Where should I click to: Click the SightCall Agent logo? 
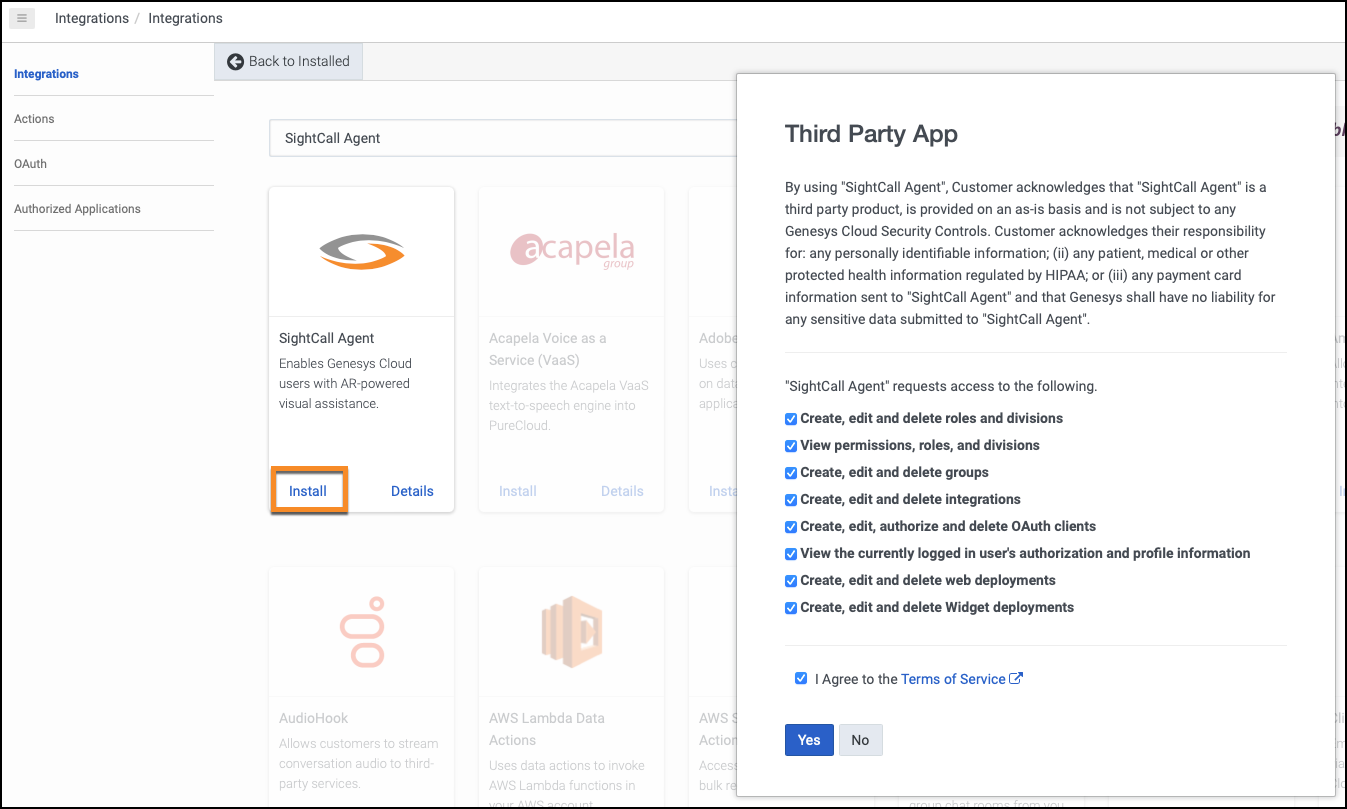click(x=362, y=251)
